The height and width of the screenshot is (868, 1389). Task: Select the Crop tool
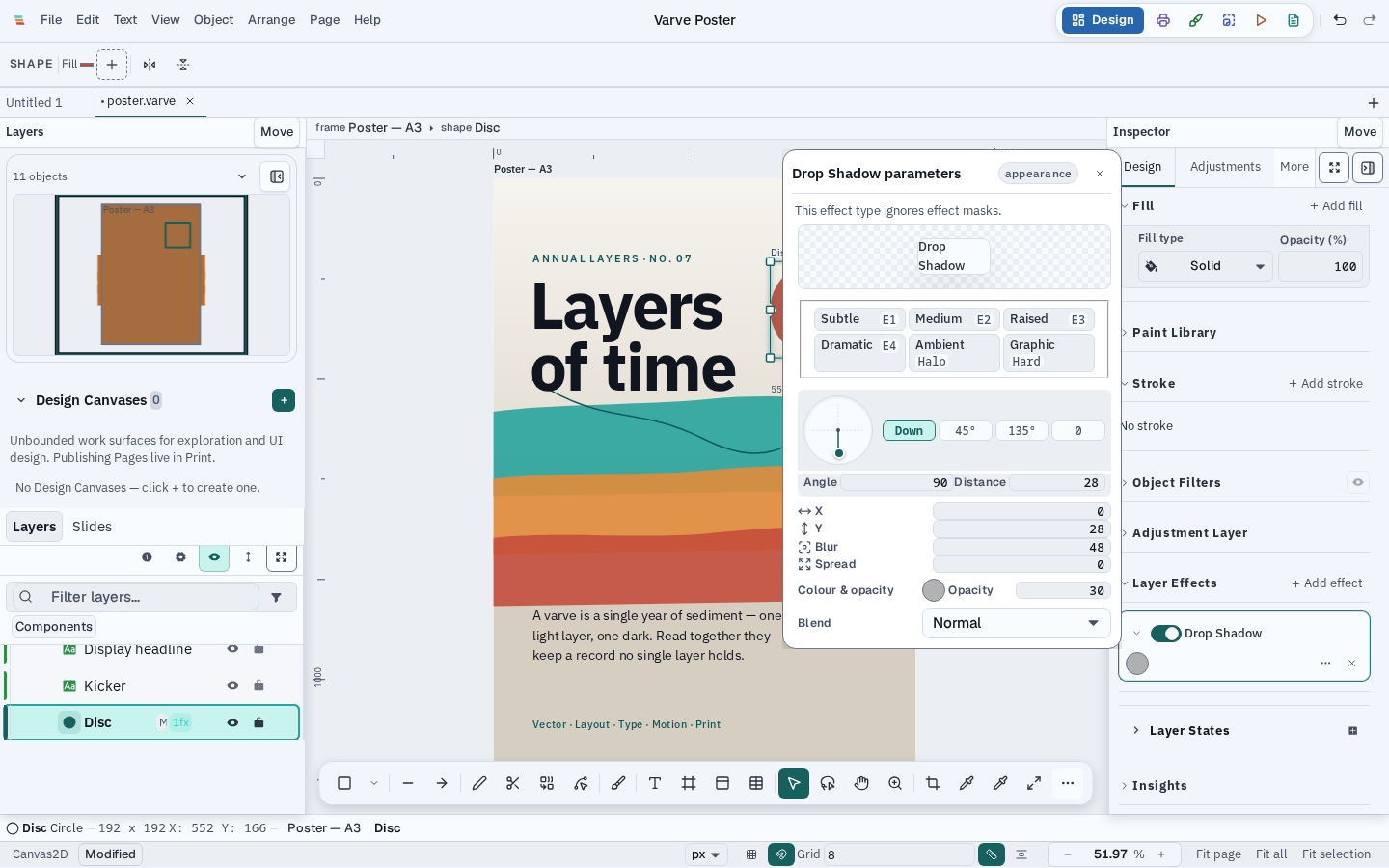pyautogui.click(x=933, y=783)
